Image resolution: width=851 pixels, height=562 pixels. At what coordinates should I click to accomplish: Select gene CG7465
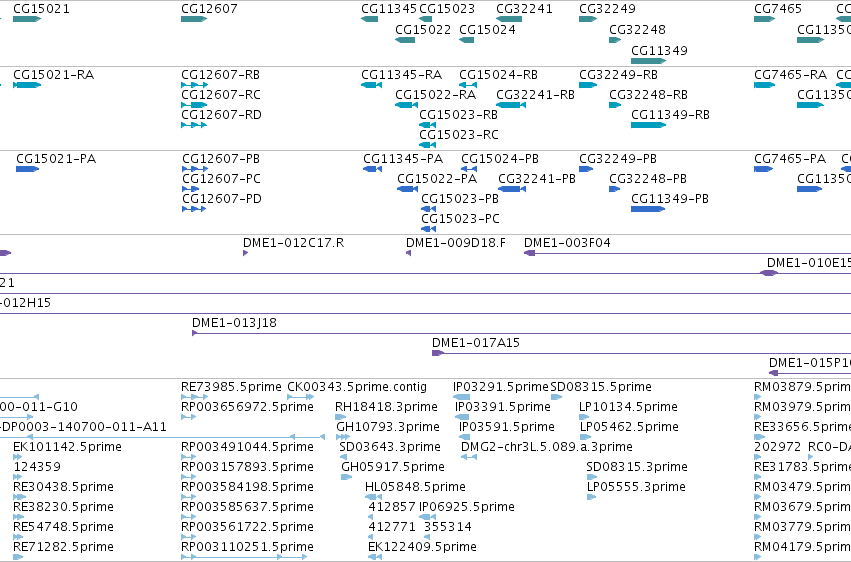(764, 19)
